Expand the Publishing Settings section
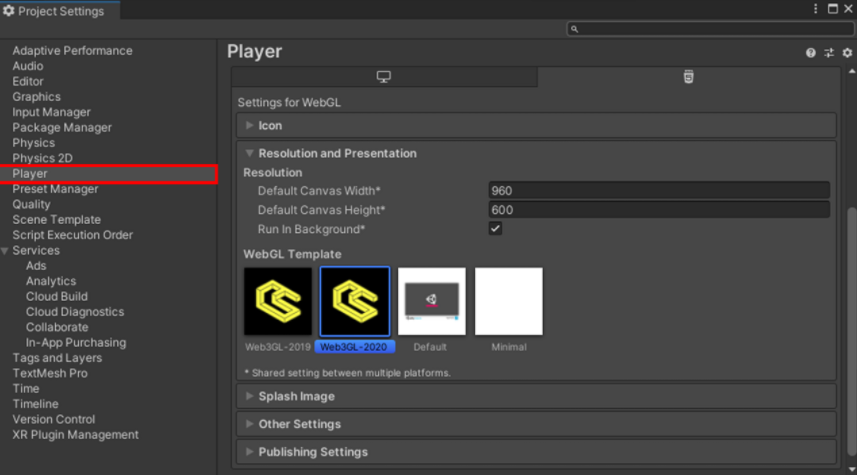 536,452
